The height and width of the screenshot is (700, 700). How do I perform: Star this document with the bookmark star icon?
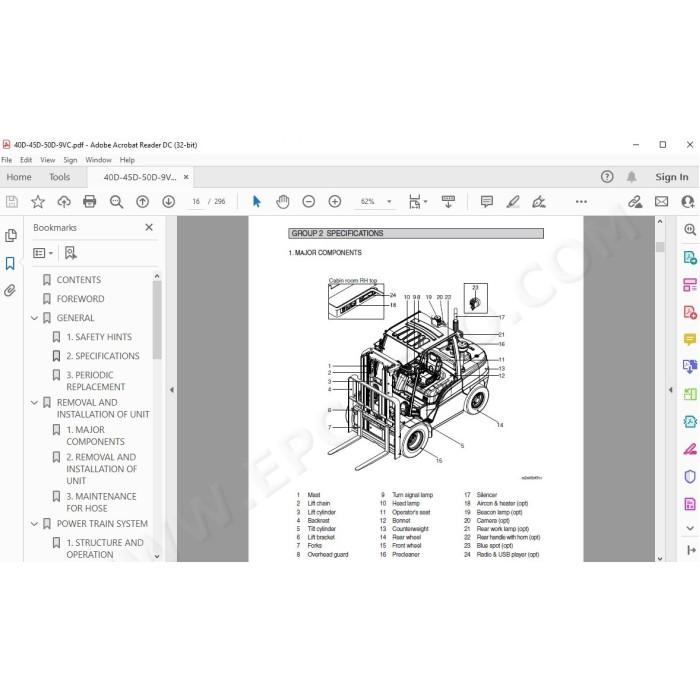click(38, 202)
